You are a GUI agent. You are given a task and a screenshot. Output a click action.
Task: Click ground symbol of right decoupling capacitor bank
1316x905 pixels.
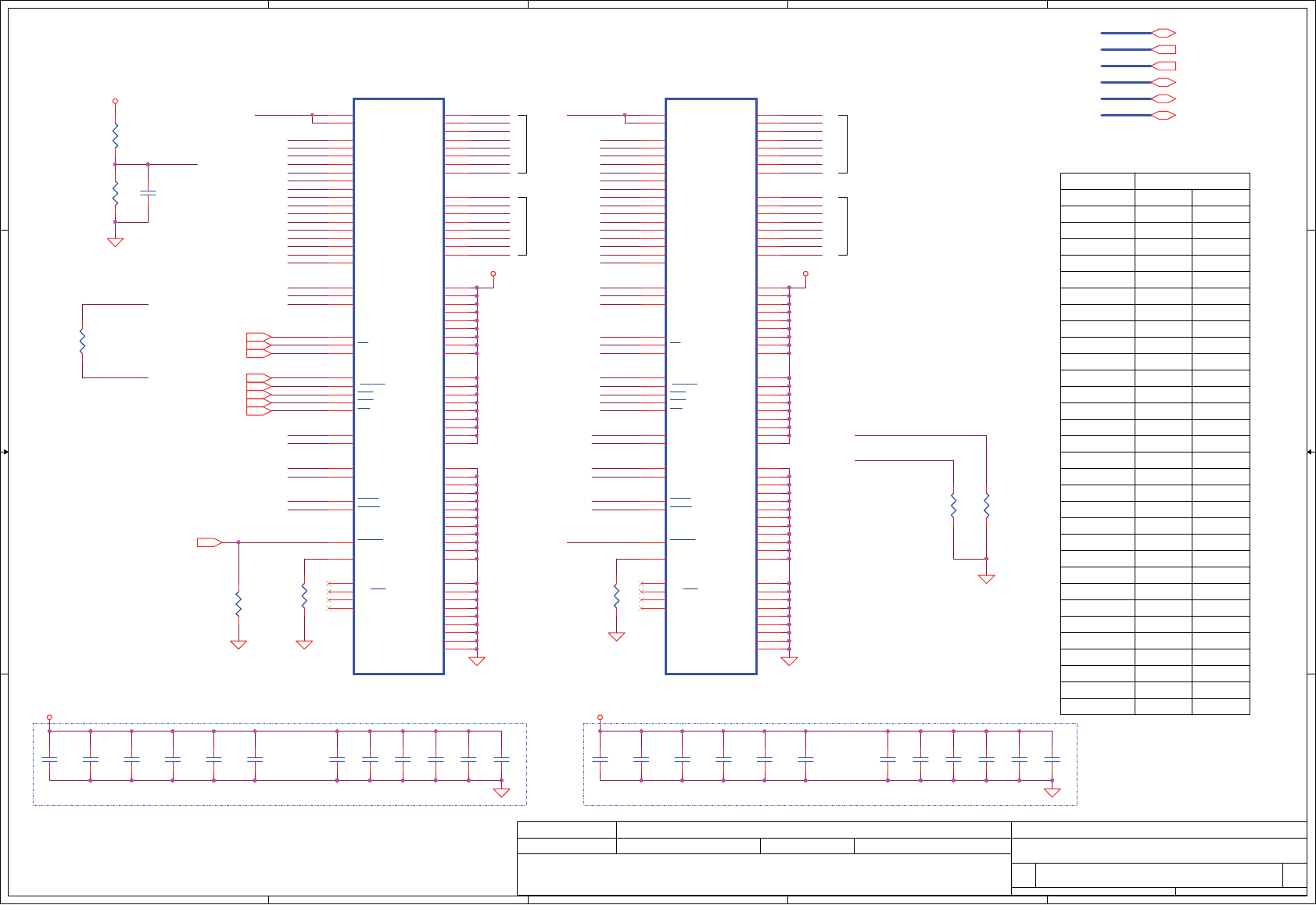(x=1052, y=792)
